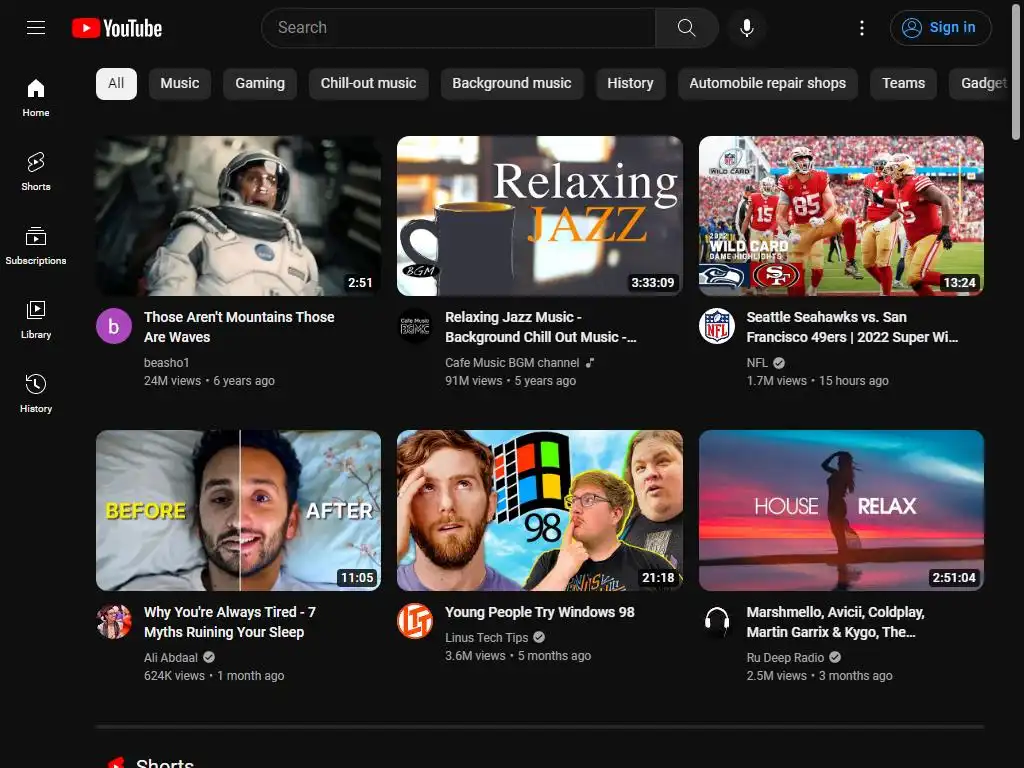Play the Interstellar astronaut video thumbnail

[238, 216]
